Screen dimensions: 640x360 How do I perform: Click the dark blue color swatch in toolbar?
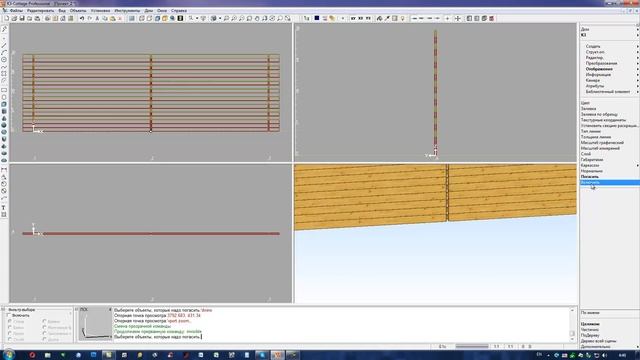coord(317,18)
